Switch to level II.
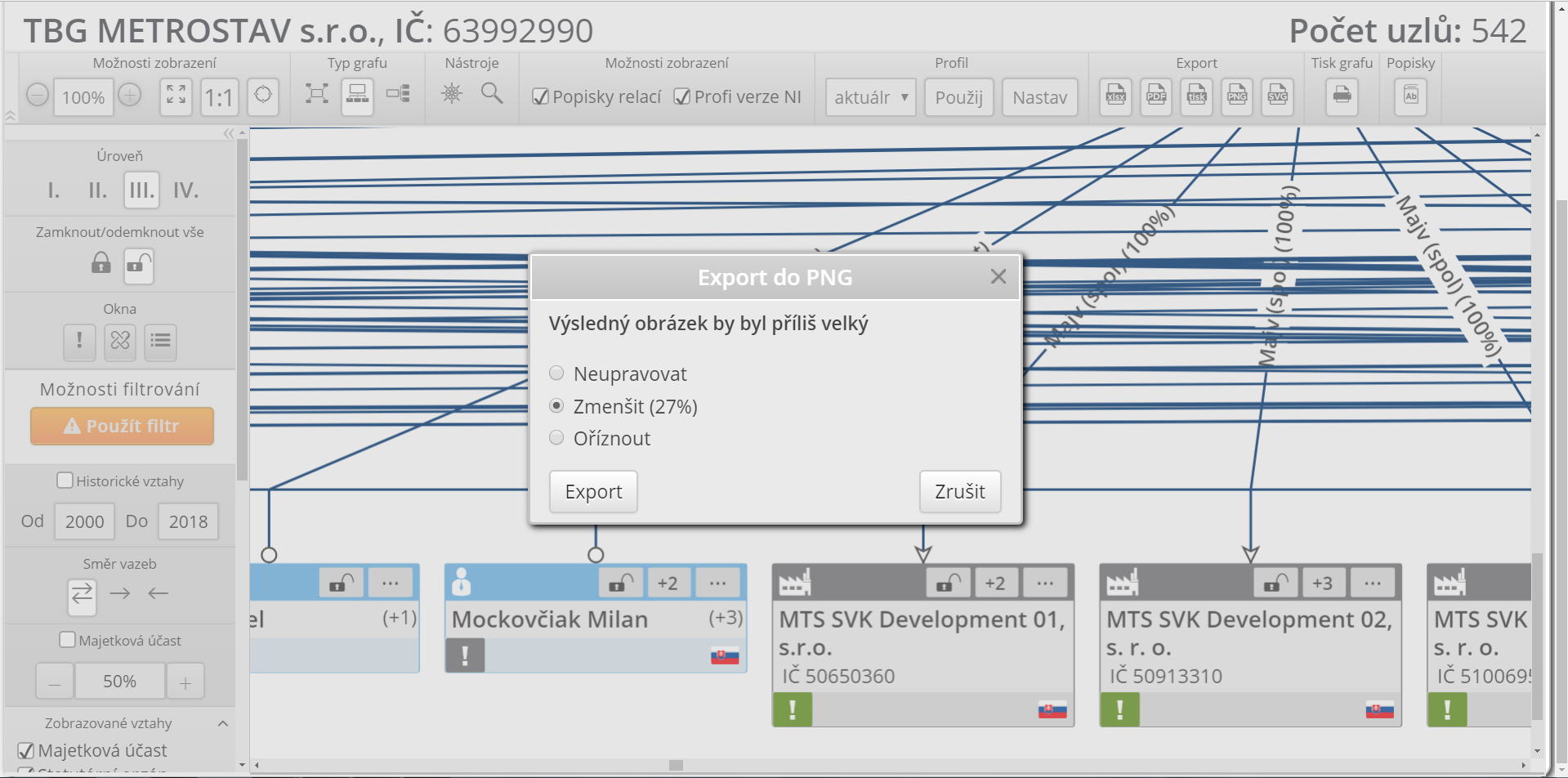Viewport: 1568px width, 778px height. tap(98, 190)
